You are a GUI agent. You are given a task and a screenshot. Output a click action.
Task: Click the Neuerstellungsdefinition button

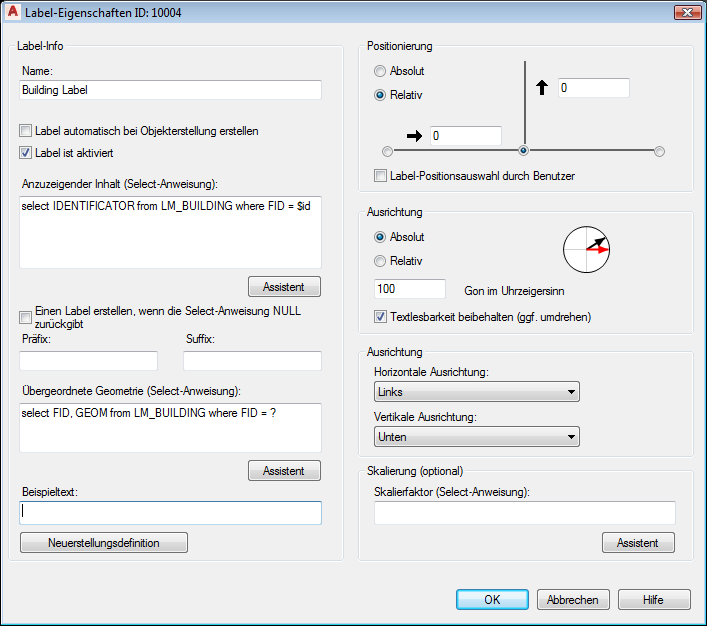pos(104,543)
